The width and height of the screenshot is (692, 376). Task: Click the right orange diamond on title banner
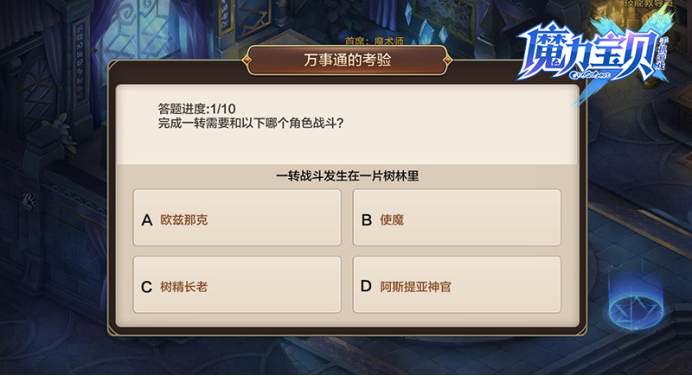click(x=448, y=60)
